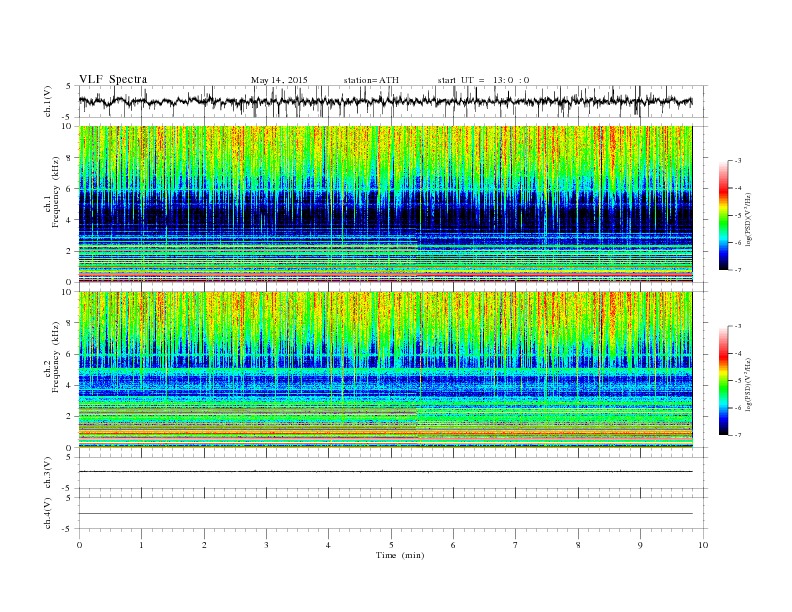Click the "3" minute label on time axis
The width and height of the screenshot is (792, 612).
coord(266,545)
